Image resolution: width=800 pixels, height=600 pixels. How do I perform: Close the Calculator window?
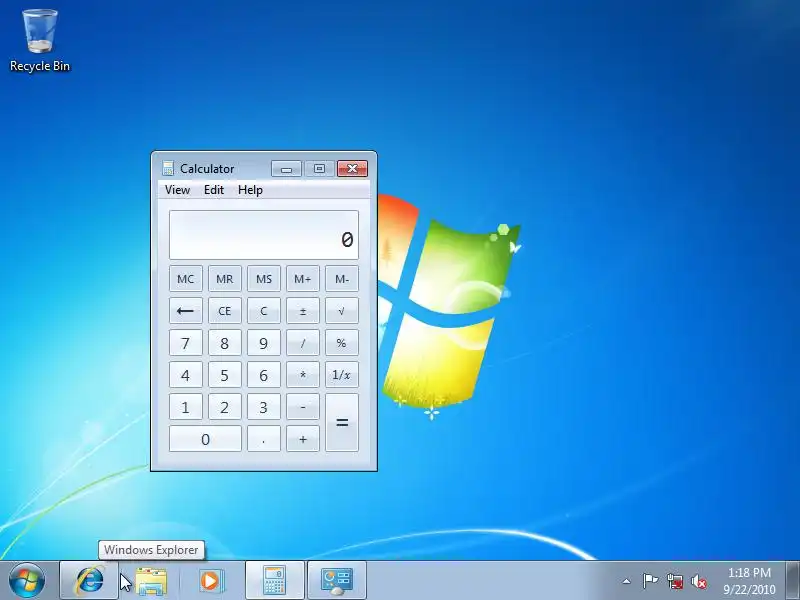click(352, 169)
